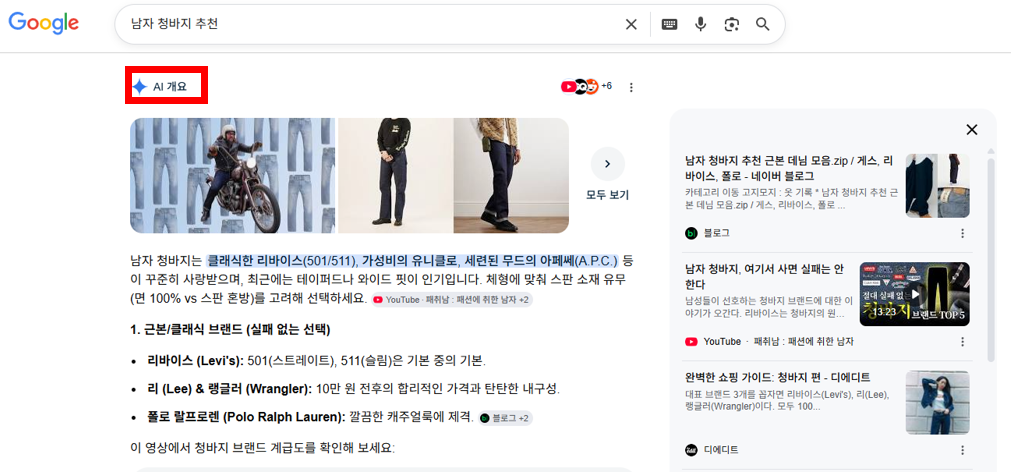Click the Google logo
Screen dimensions: 1011x472
pos(44,23)
